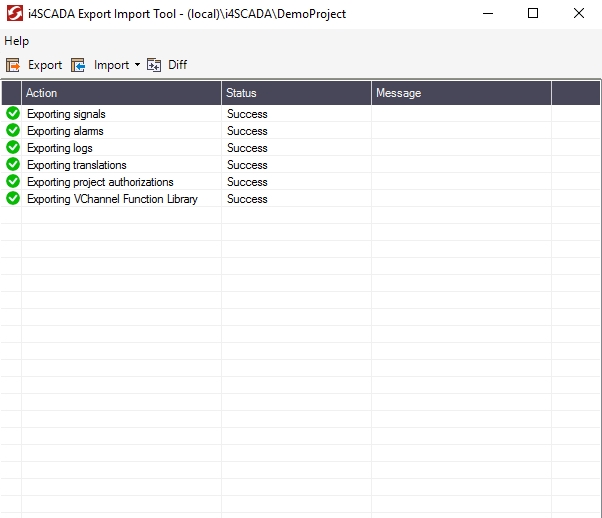
Task: Click the i4SCADA app icon in title bar
Action: (x=14, y=14)
